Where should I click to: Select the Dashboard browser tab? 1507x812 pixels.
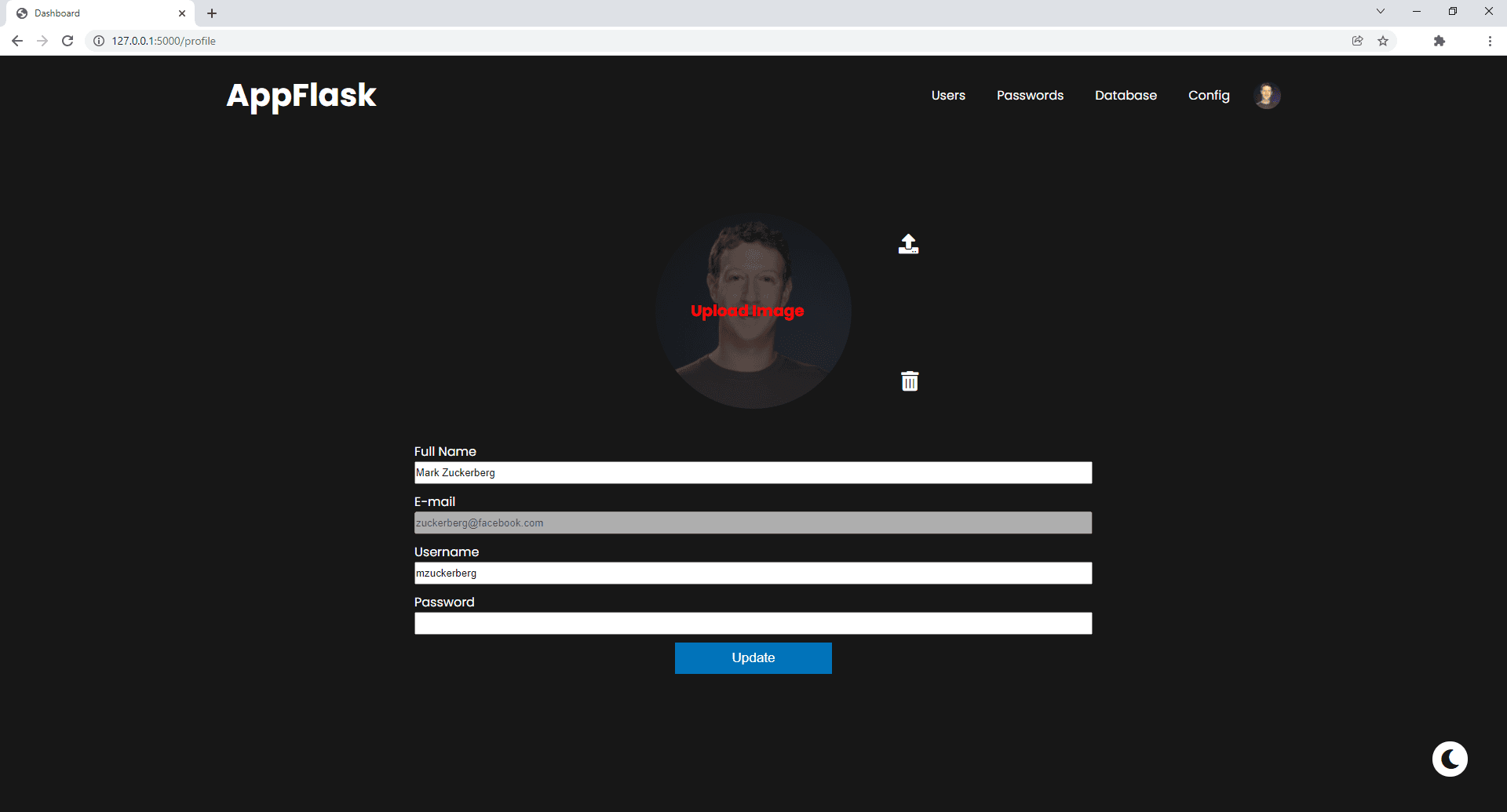pyautogui.click(x=99, y=13)
